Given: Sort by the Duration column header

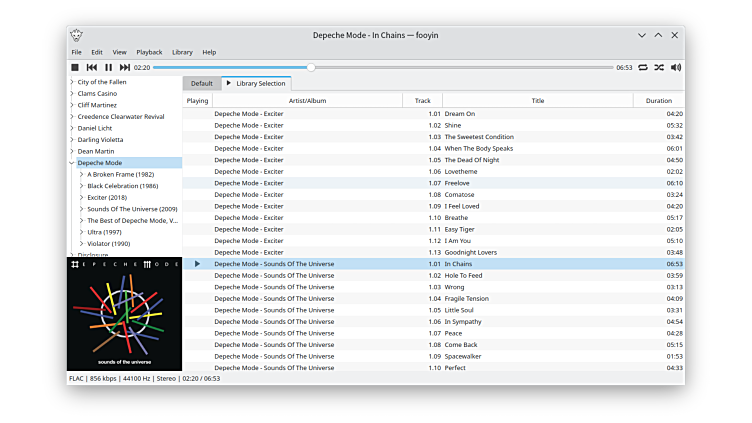Looking at the screenshot, I should (658, 100).
